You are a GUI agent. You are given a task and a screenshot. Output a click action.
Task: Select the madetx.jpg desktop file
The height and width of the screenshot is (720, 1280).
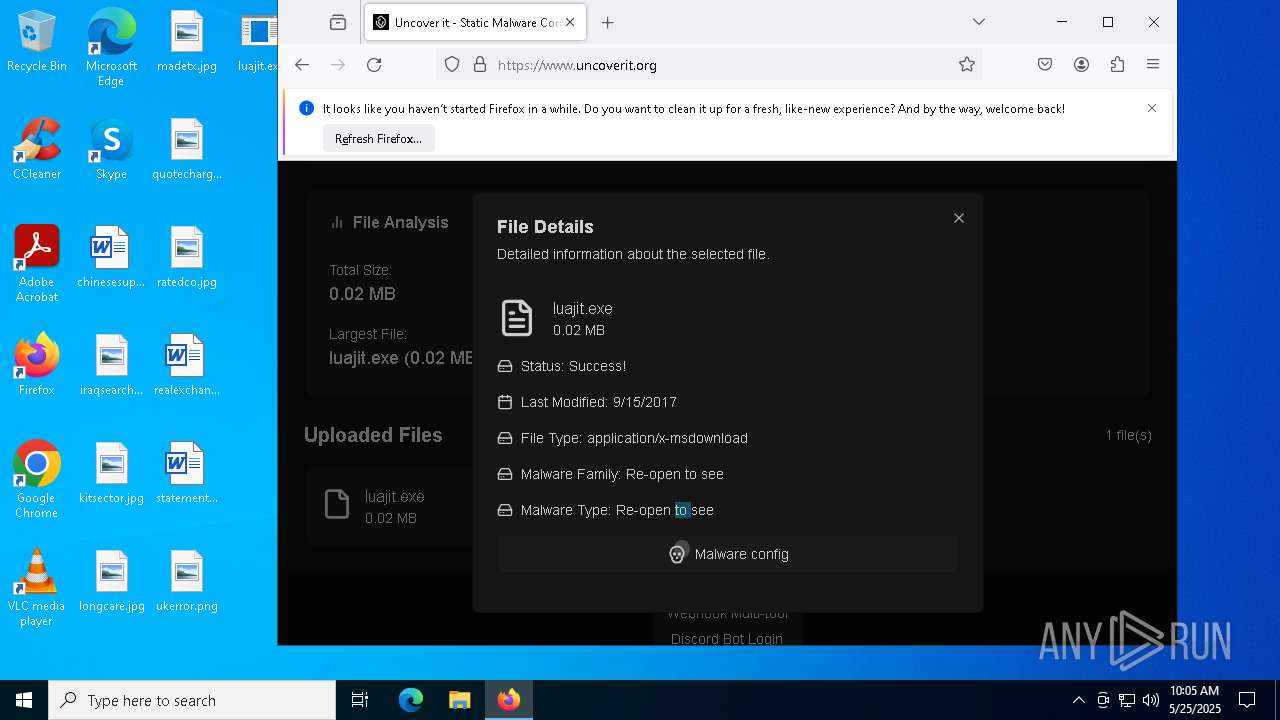point(187,41)
